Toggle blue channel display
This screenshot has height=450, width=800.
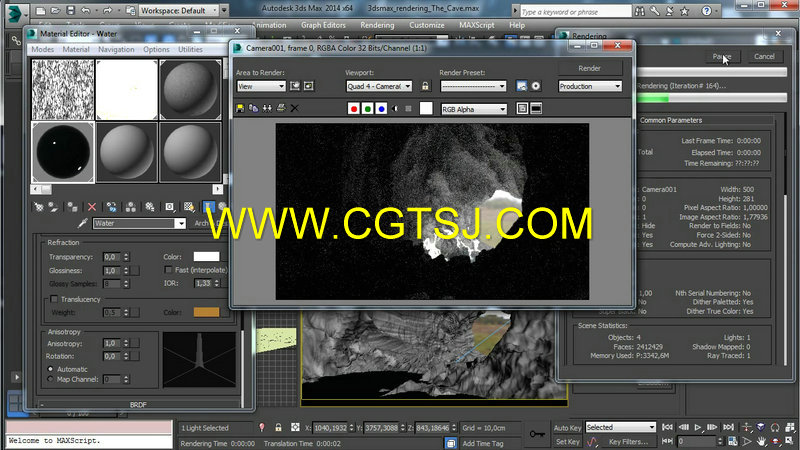pyautogui.click(x=381, y=108)
